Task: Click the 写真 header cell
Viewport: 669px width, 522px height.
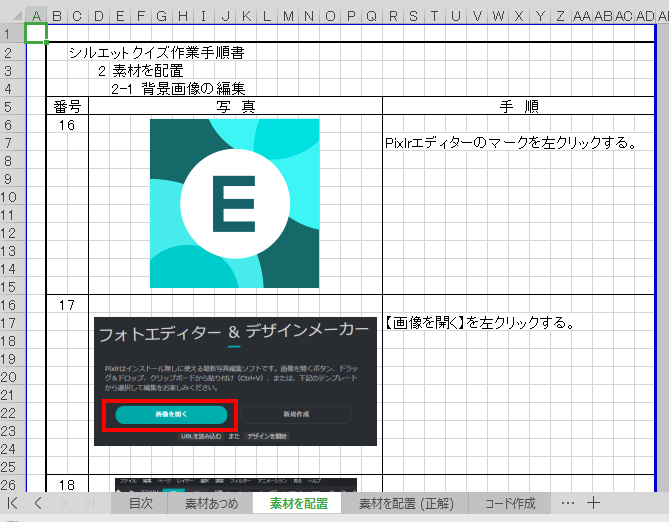Action: tap(236, 106)
